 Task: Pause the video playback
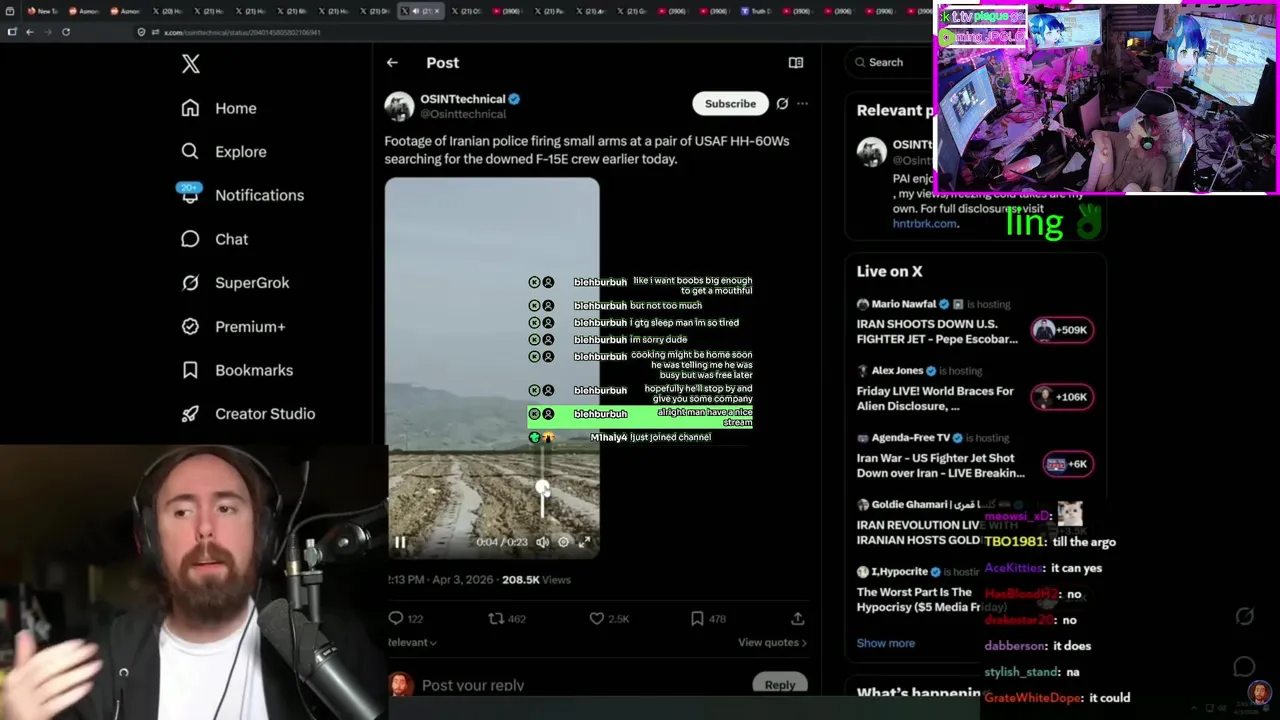(x=400, y=542)
